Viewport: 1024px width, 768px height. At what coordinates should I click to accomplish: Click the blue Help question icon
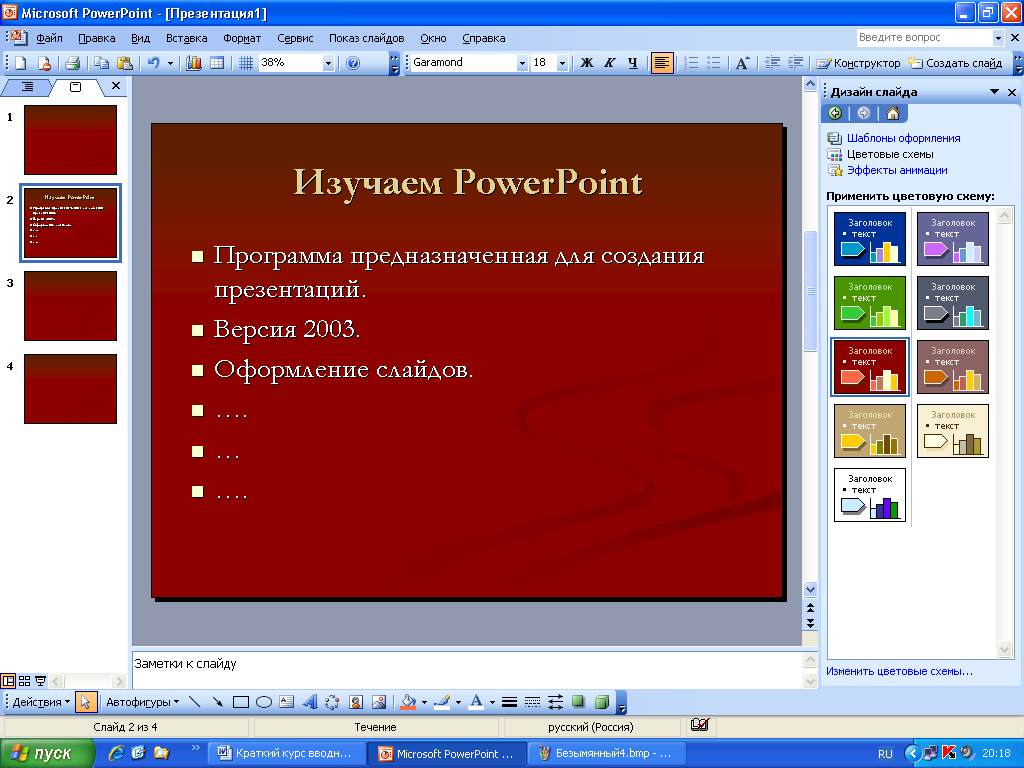point(353,63)
